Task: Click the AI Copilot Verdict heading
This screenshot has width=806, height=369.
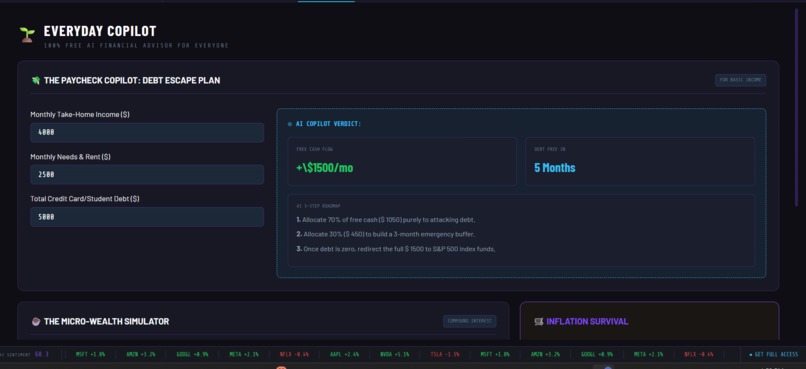Action: click(328, 124)
